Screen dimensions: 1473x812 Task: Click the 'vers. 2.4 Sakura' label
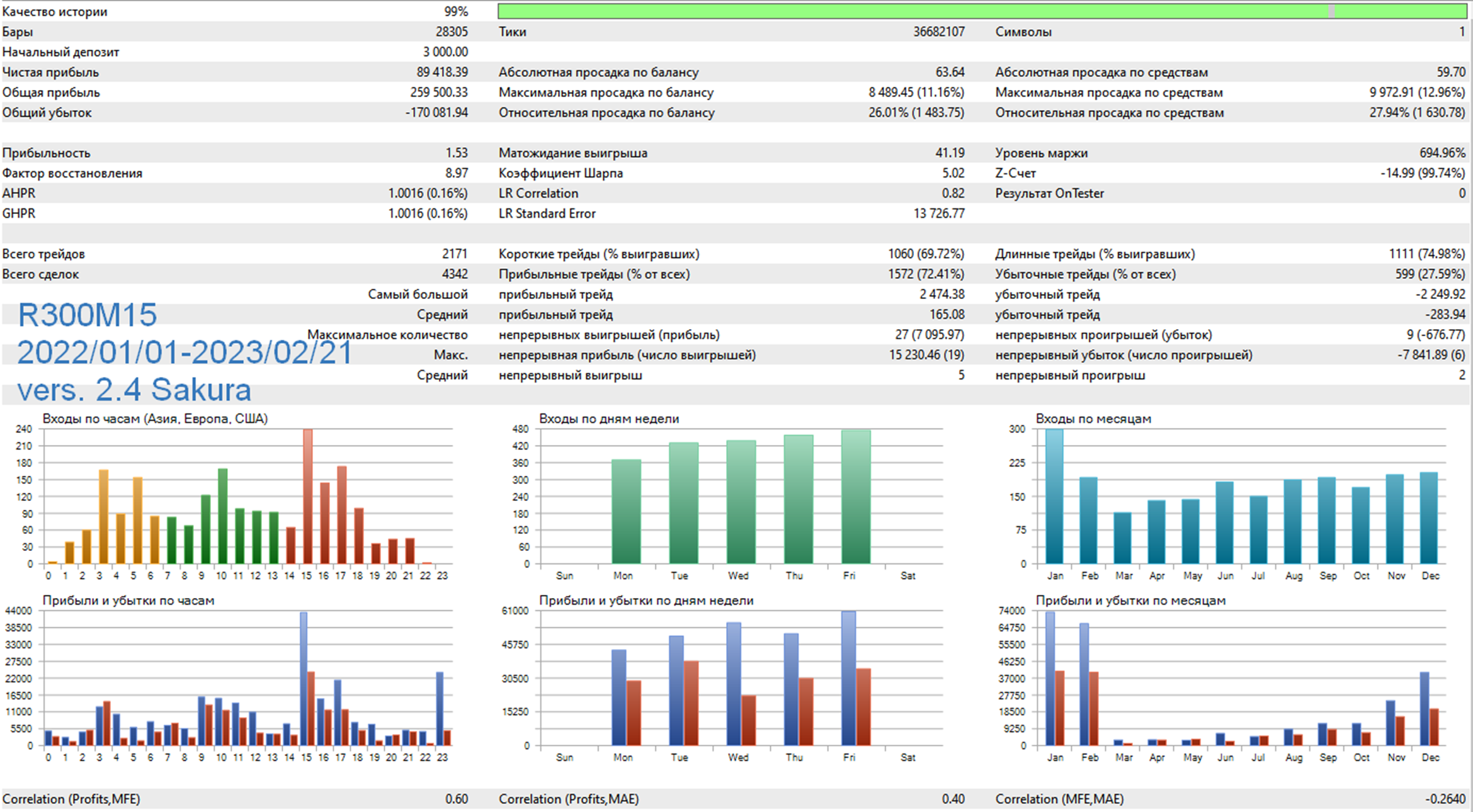tap(134, 390)
